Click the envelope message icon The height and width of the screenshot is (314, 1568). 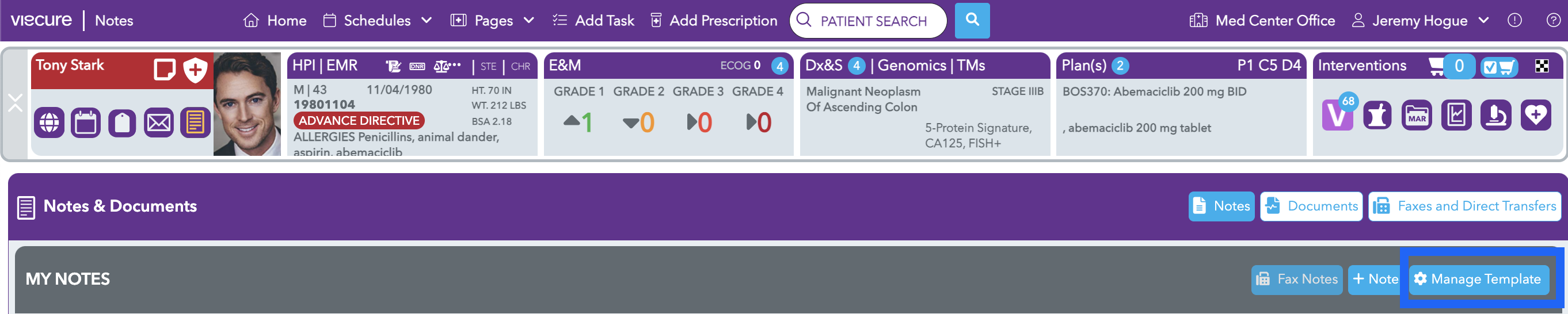tap(159, 122)
